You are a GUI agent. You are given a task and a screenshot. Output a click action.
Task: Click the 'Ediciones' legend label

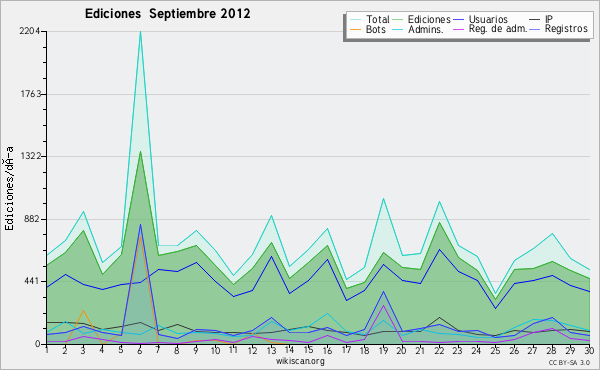coord(429,19)
